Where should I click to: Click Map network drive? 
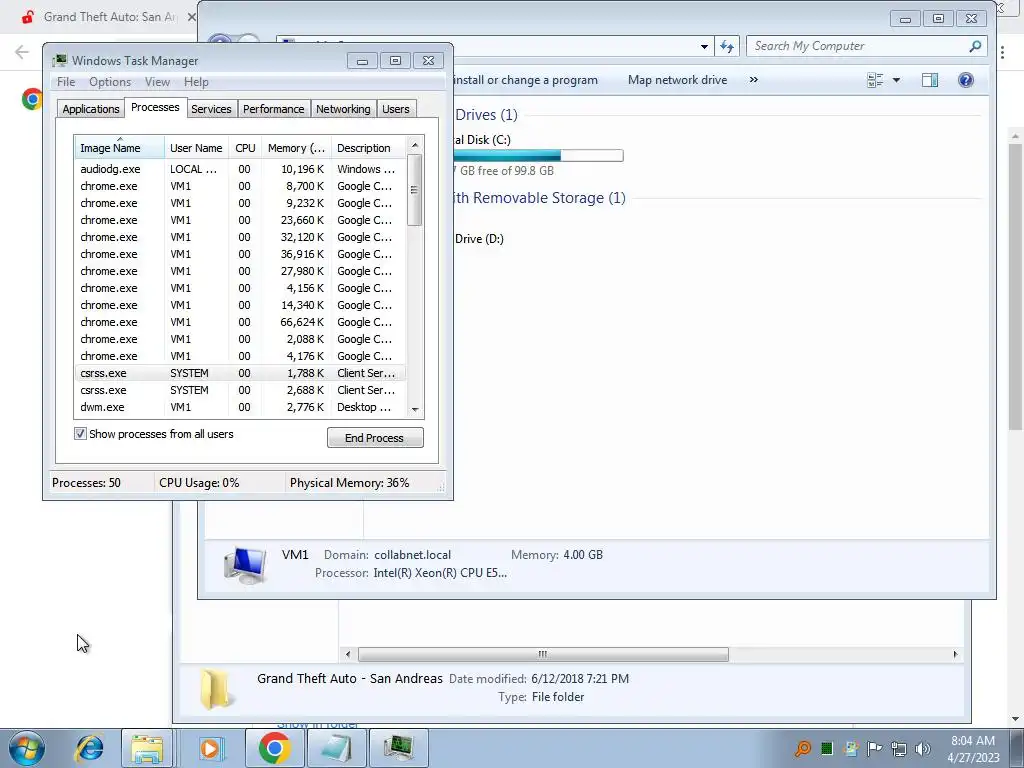[x=677, y=80]
